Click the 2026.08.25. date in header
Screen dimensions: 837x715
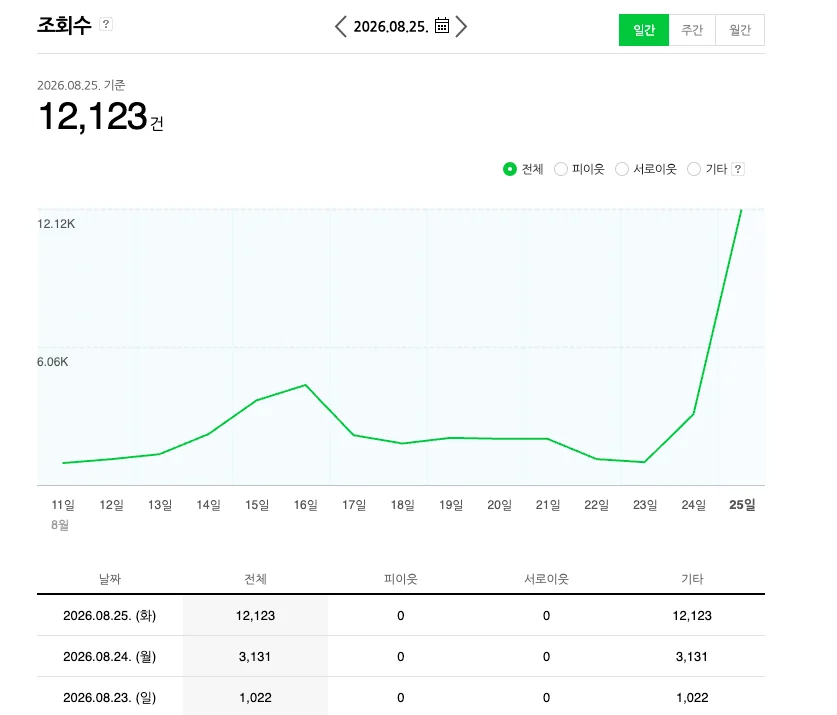click(x=391, y=26)
